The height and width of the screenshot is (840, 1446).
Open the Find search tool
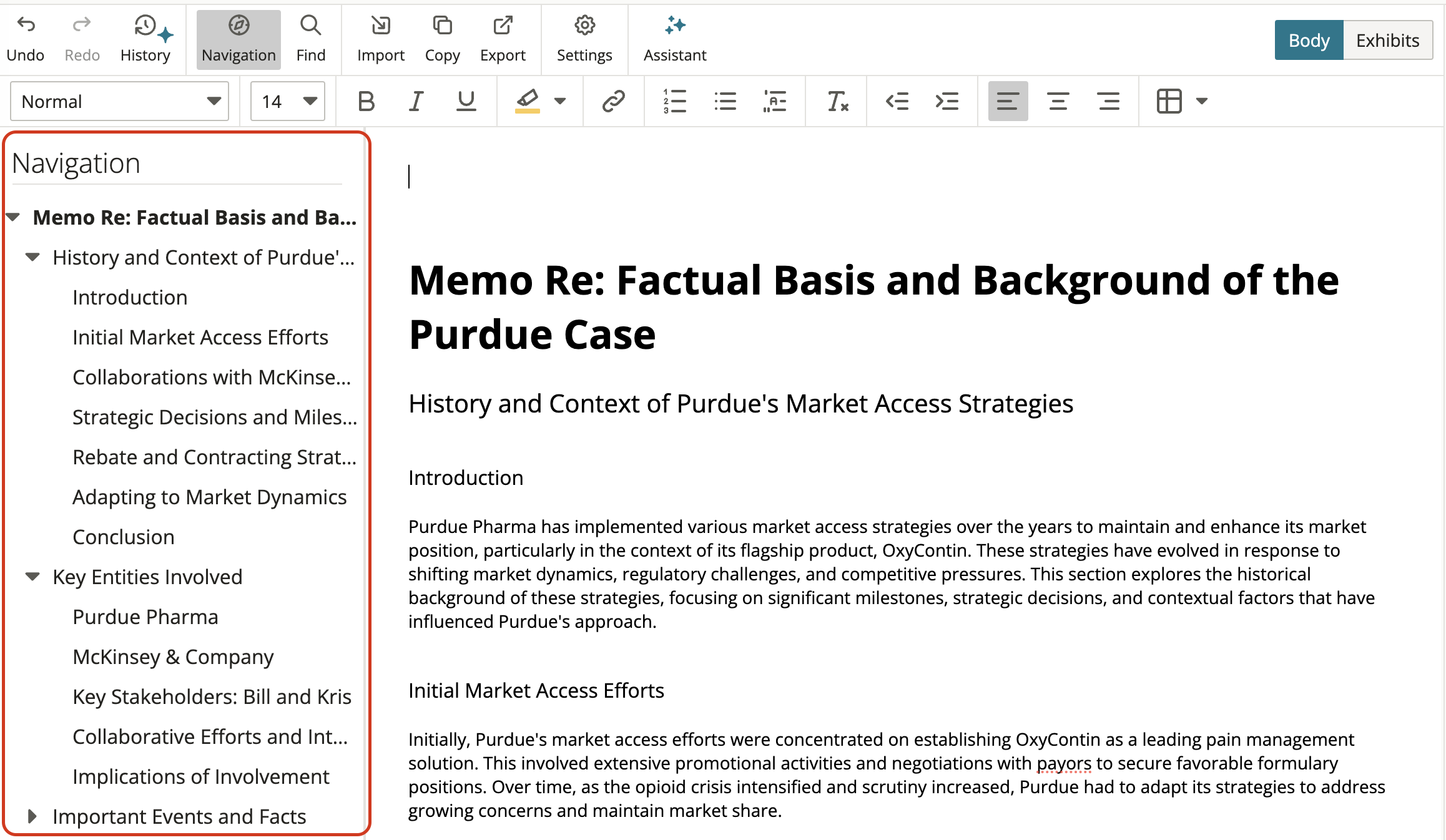click(310, 39)
